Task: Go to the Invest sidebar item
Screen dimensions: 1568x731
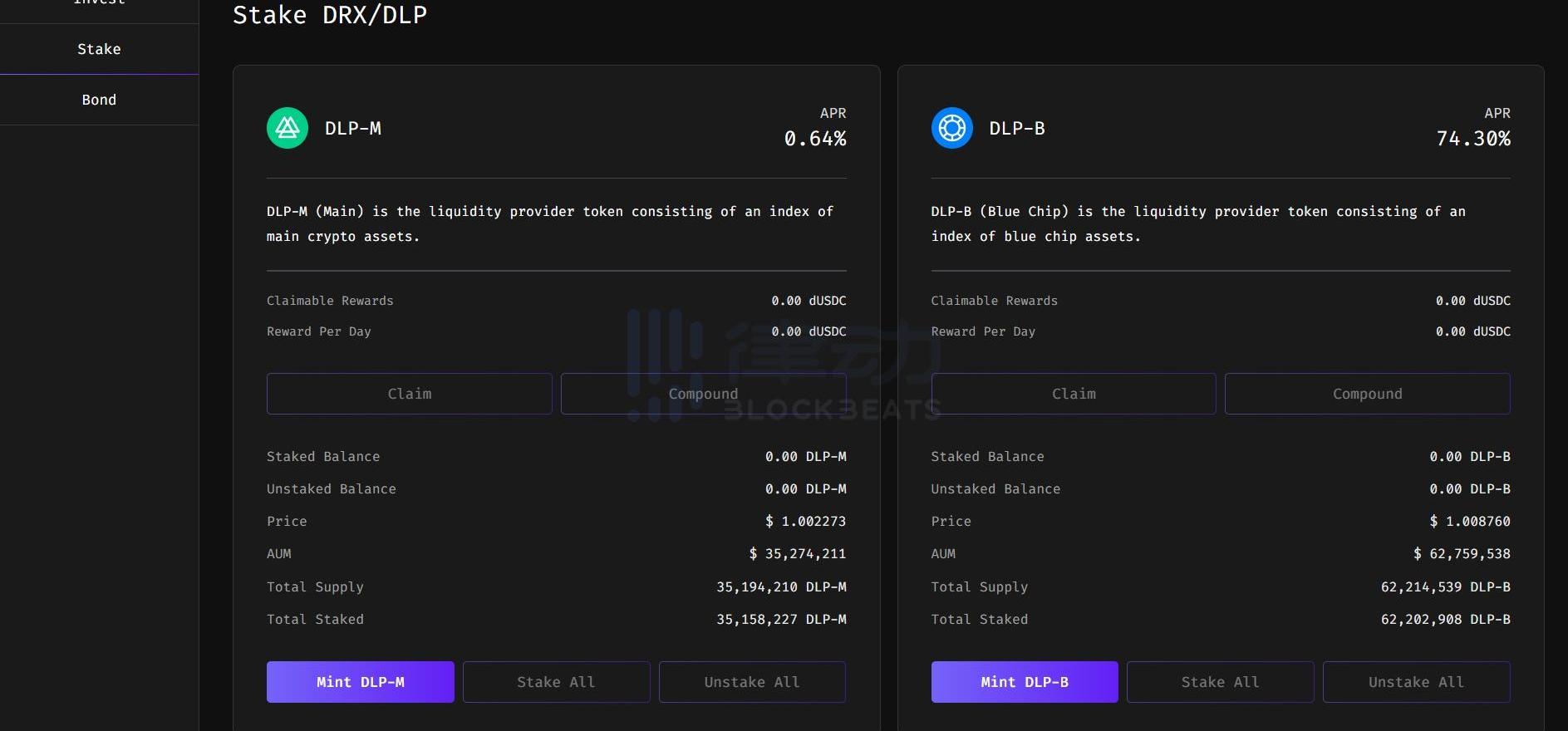Action: [99, 3]
